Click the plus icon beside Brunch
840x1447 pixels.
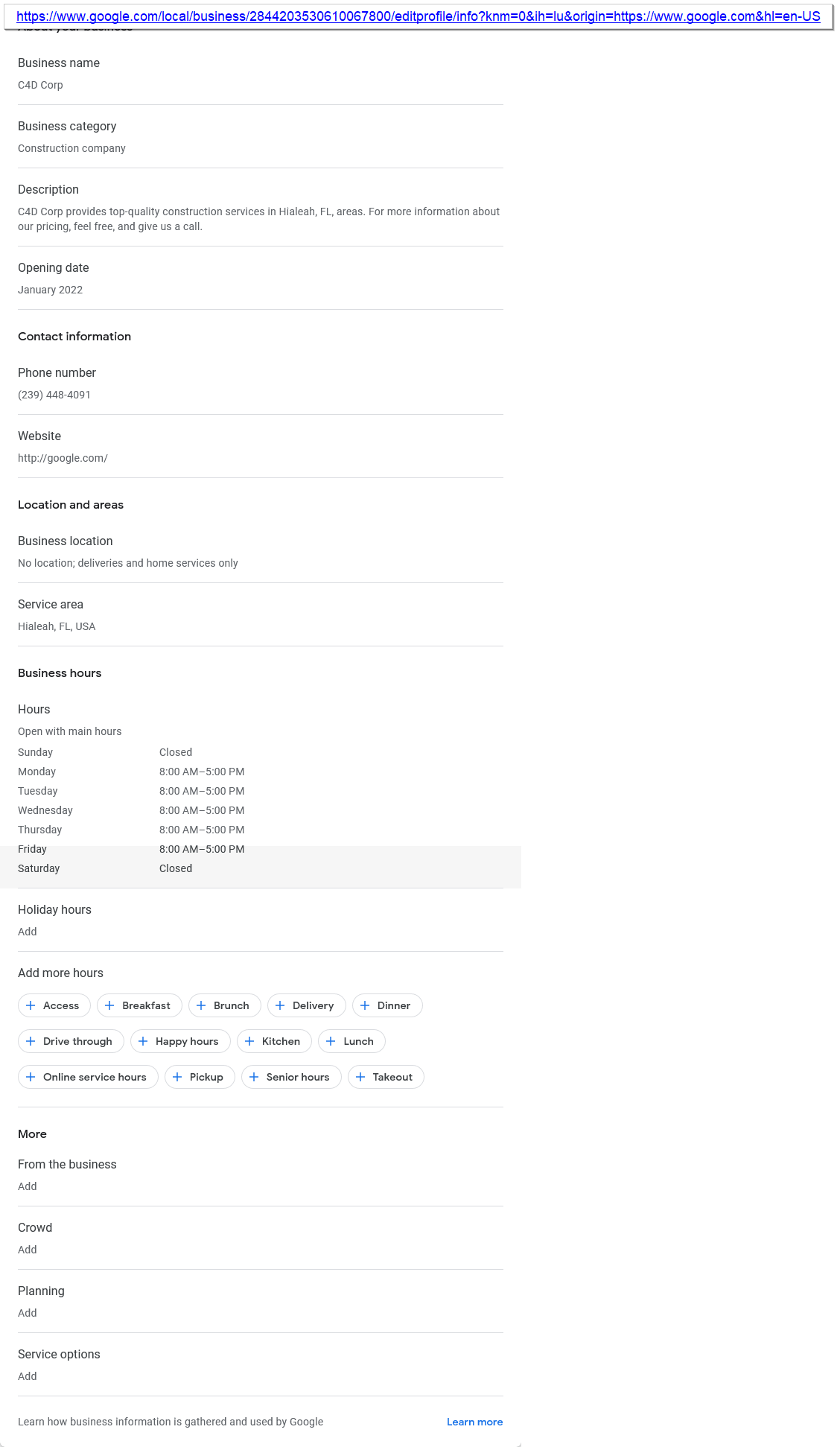tap(201, 1005)
